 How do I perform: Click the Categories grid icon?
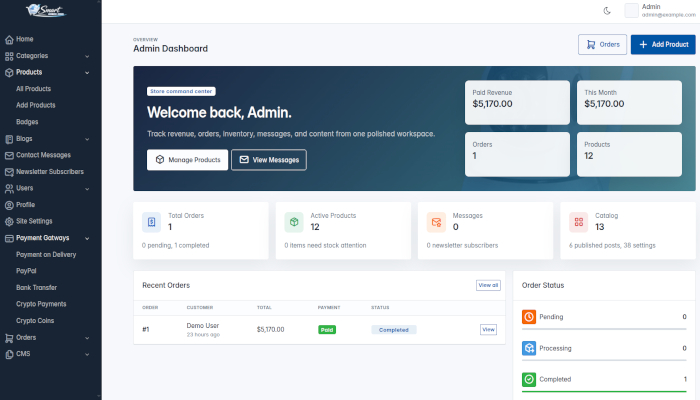pos(9,56)
